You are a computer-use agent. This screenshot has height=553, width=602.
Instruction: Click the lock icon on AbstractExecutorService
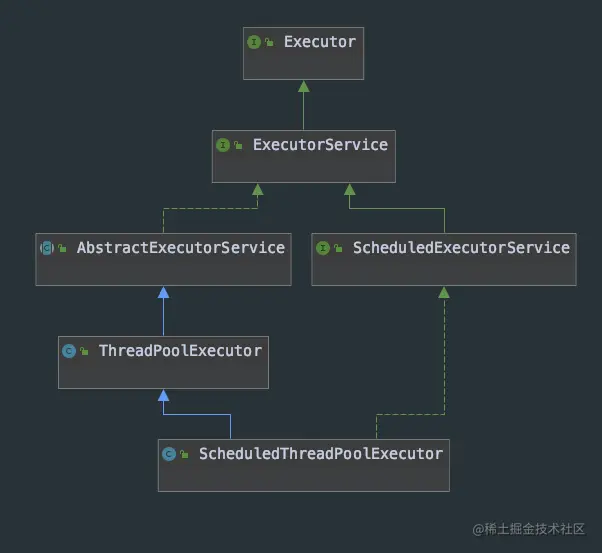click(62, 248)
